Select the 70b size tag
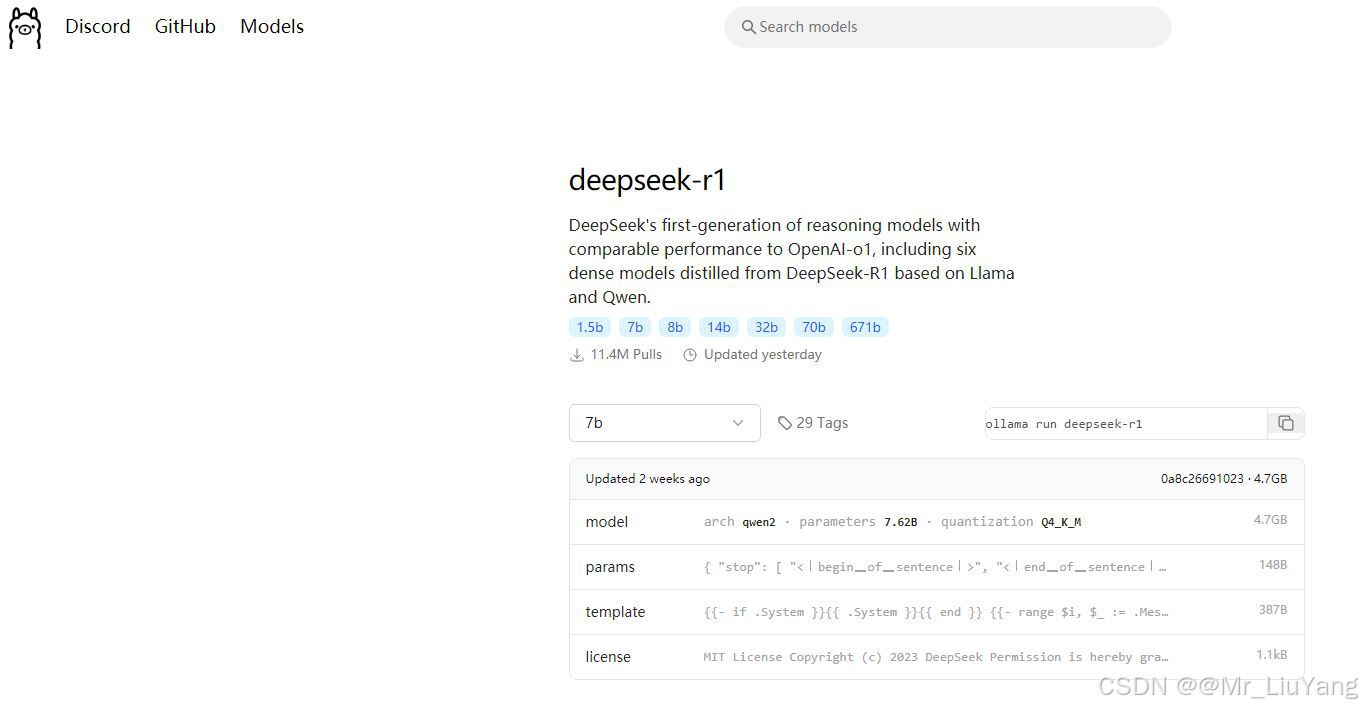This screenshot has width=1362, height=709. 813,327
